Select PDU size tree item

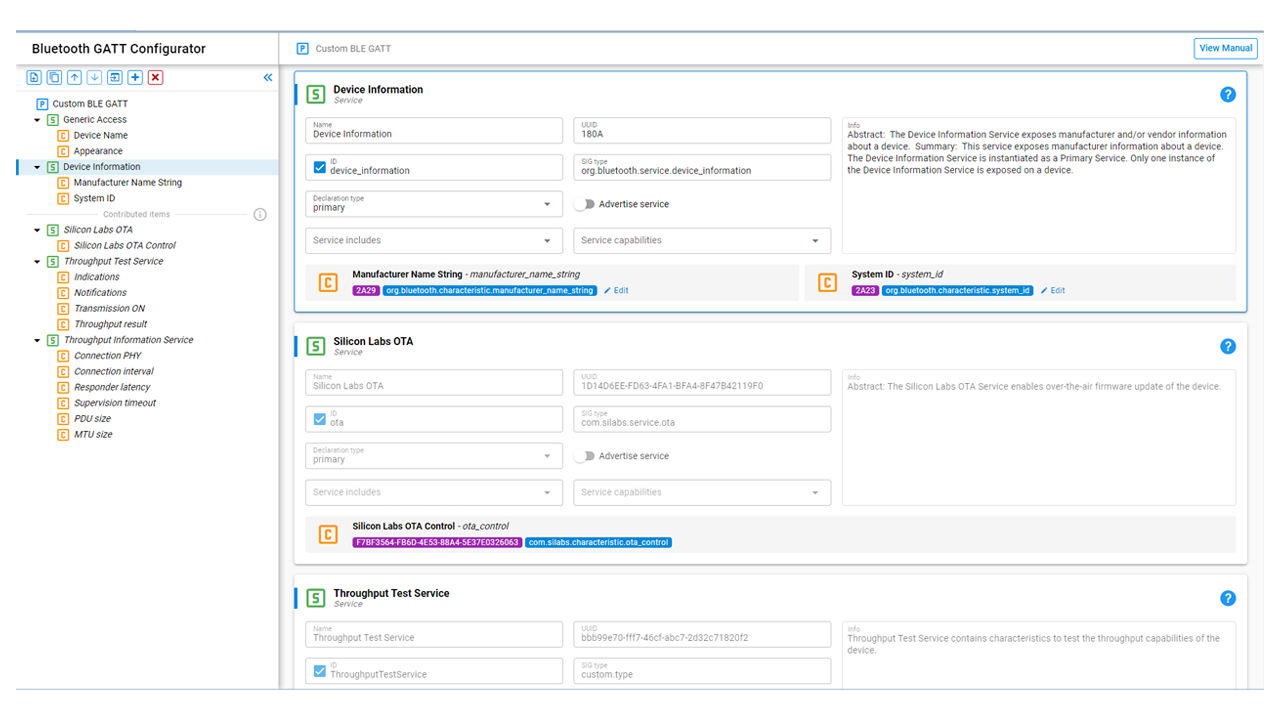[93, 419]
